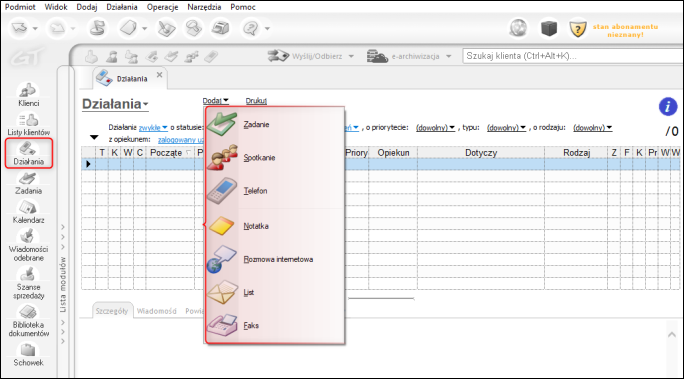Viewport: 684px width, 379px height.
Task: Click the Drukuj link
Action: pyautogui.click(x=256, y=101)
